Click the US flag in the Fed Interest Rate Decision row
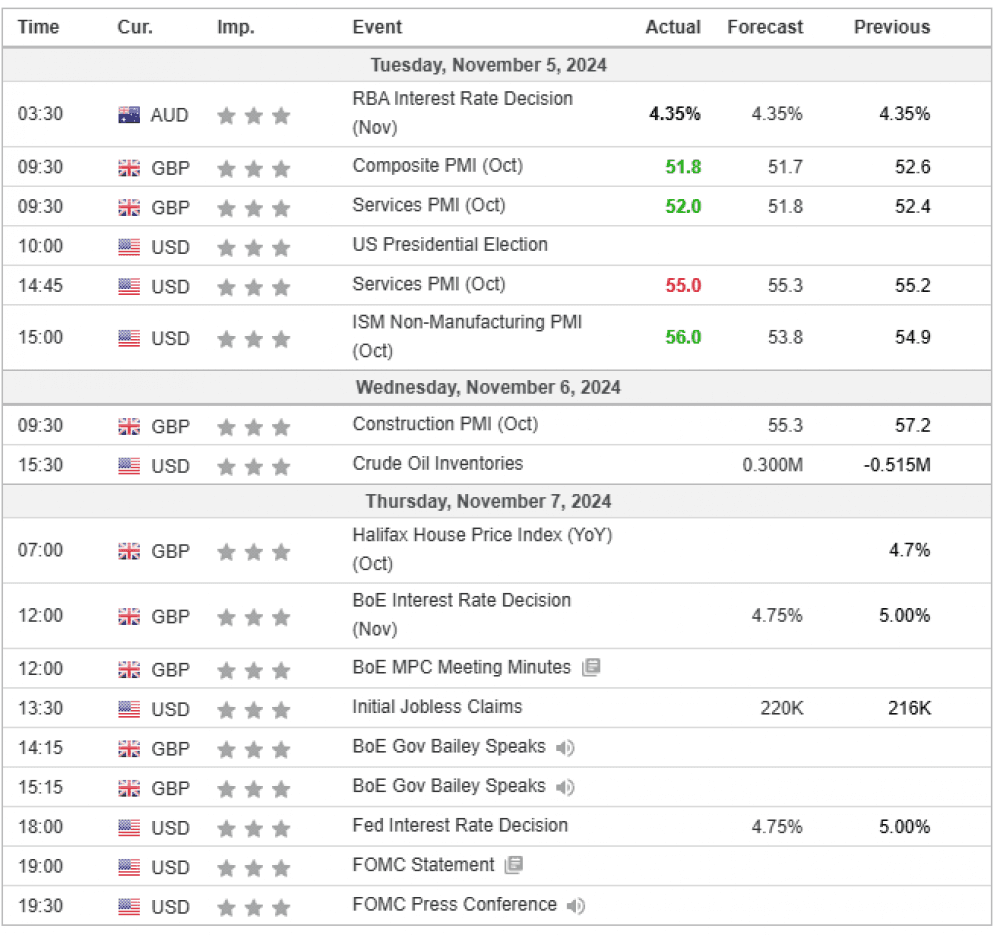 click(129, 828)
